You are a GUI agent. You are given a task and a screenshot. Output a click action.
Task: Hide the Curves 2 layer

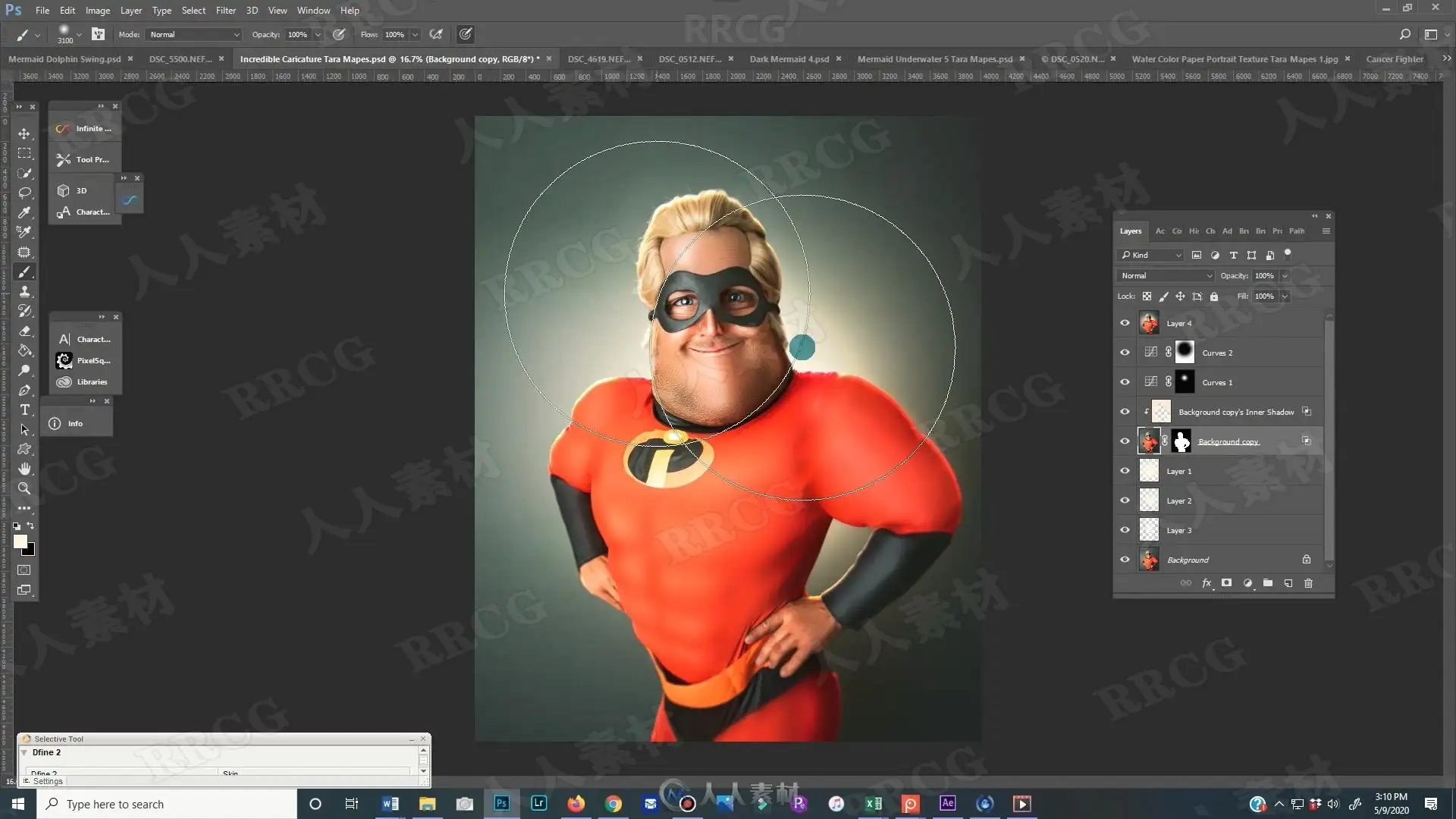[1125, 353]
